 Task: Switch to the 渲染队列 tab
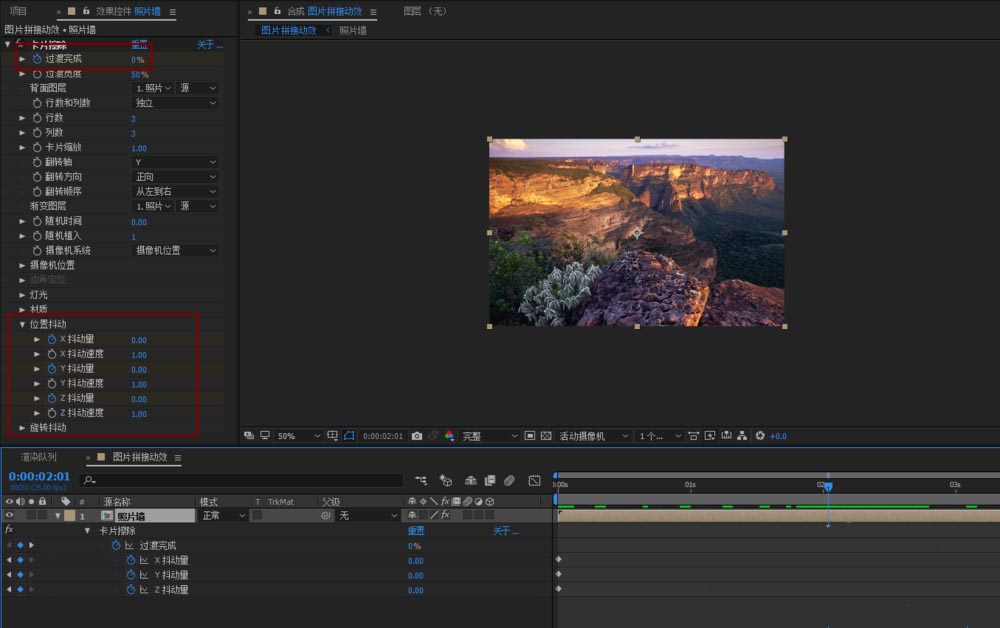(39, 457)
